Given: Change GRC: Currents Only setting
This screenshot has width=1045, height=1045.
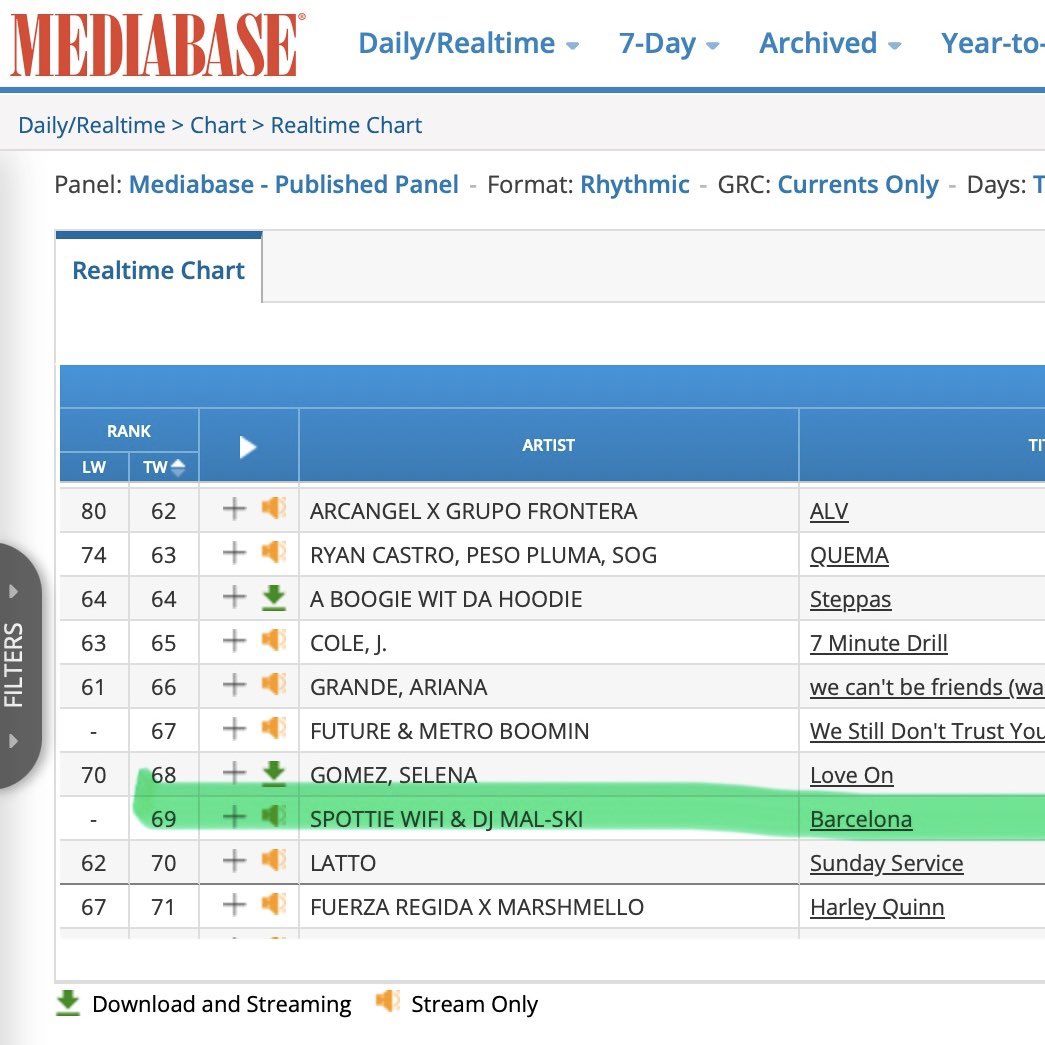Looking at the screenshot, I should pyautogui.click(x=858, y=185).
